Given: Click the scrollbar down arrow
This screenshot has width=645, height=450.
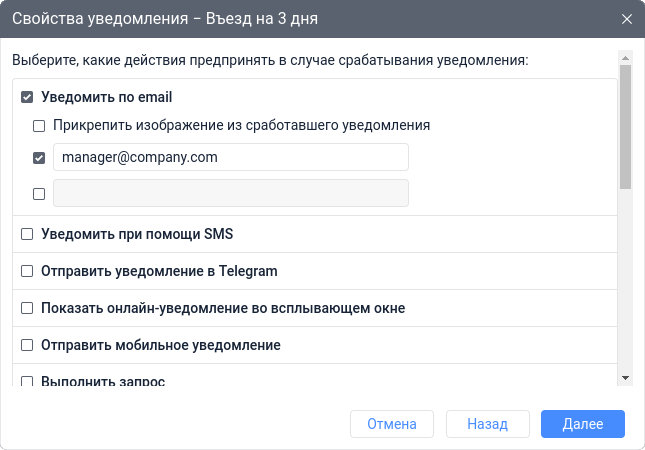Looking at the screenshot, I should coord(625,378).
